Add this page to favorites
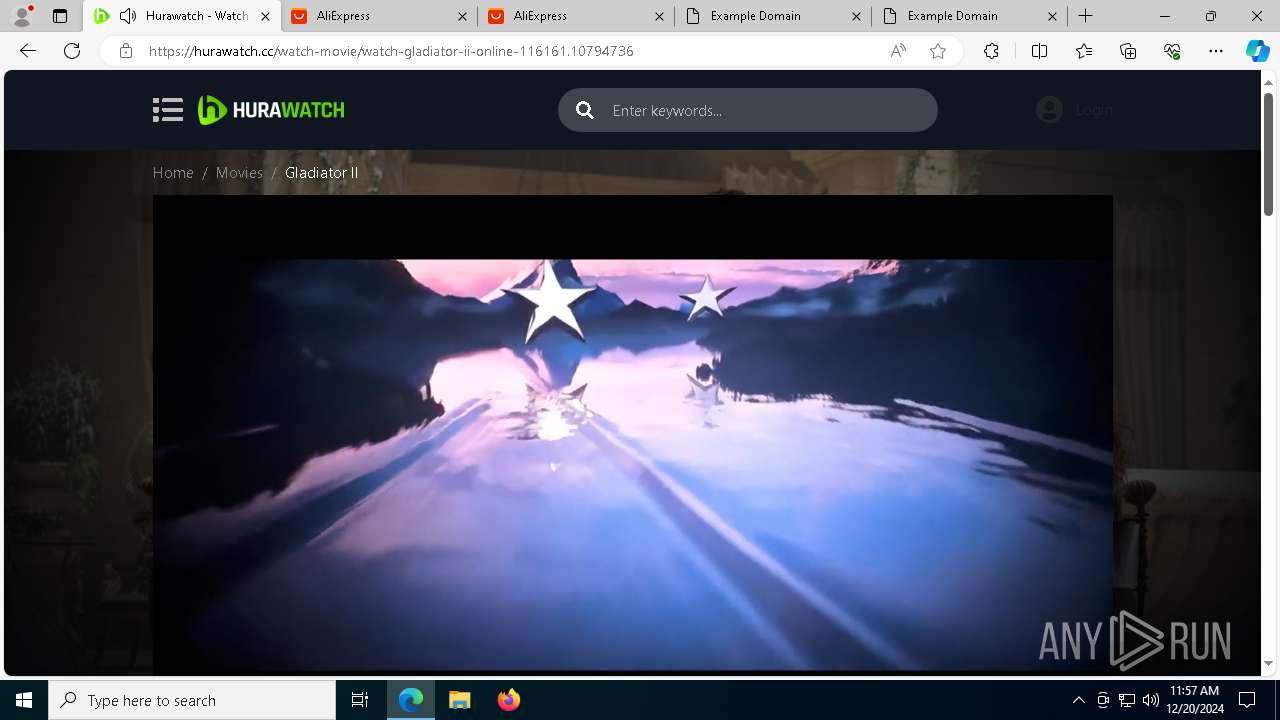 point(938,51)
